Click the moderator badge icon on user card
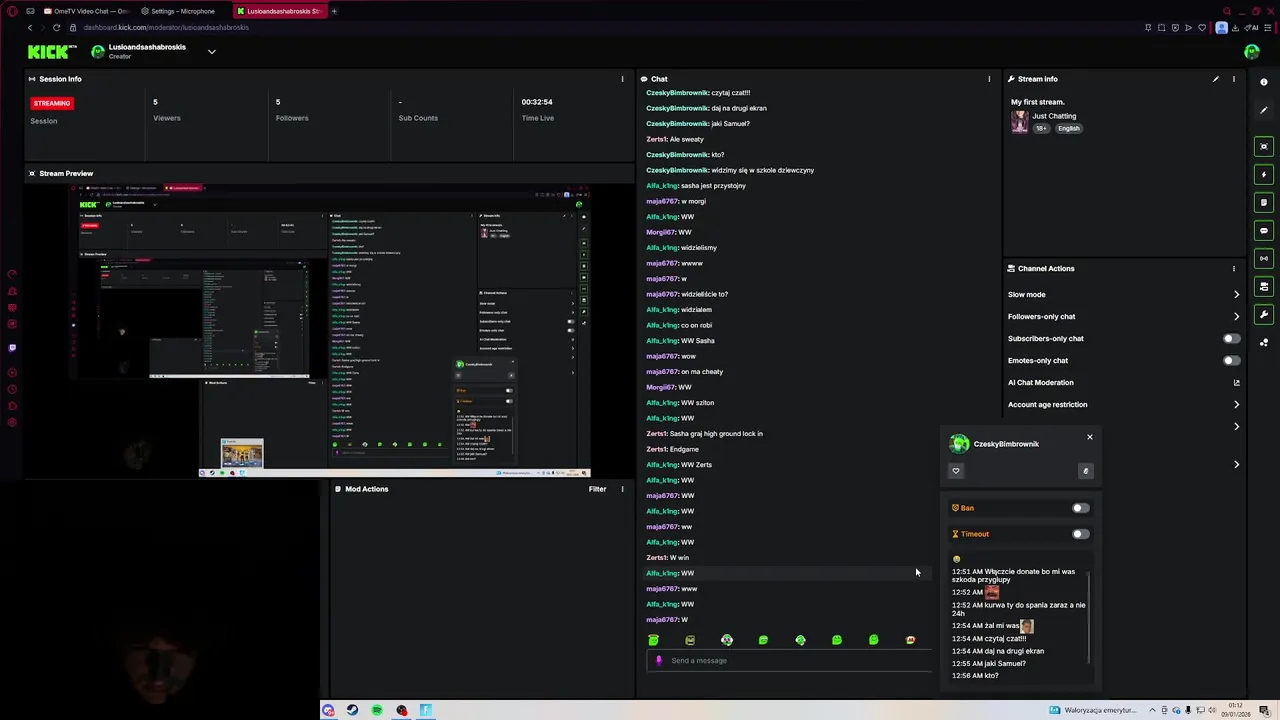 coord(1085,471)
